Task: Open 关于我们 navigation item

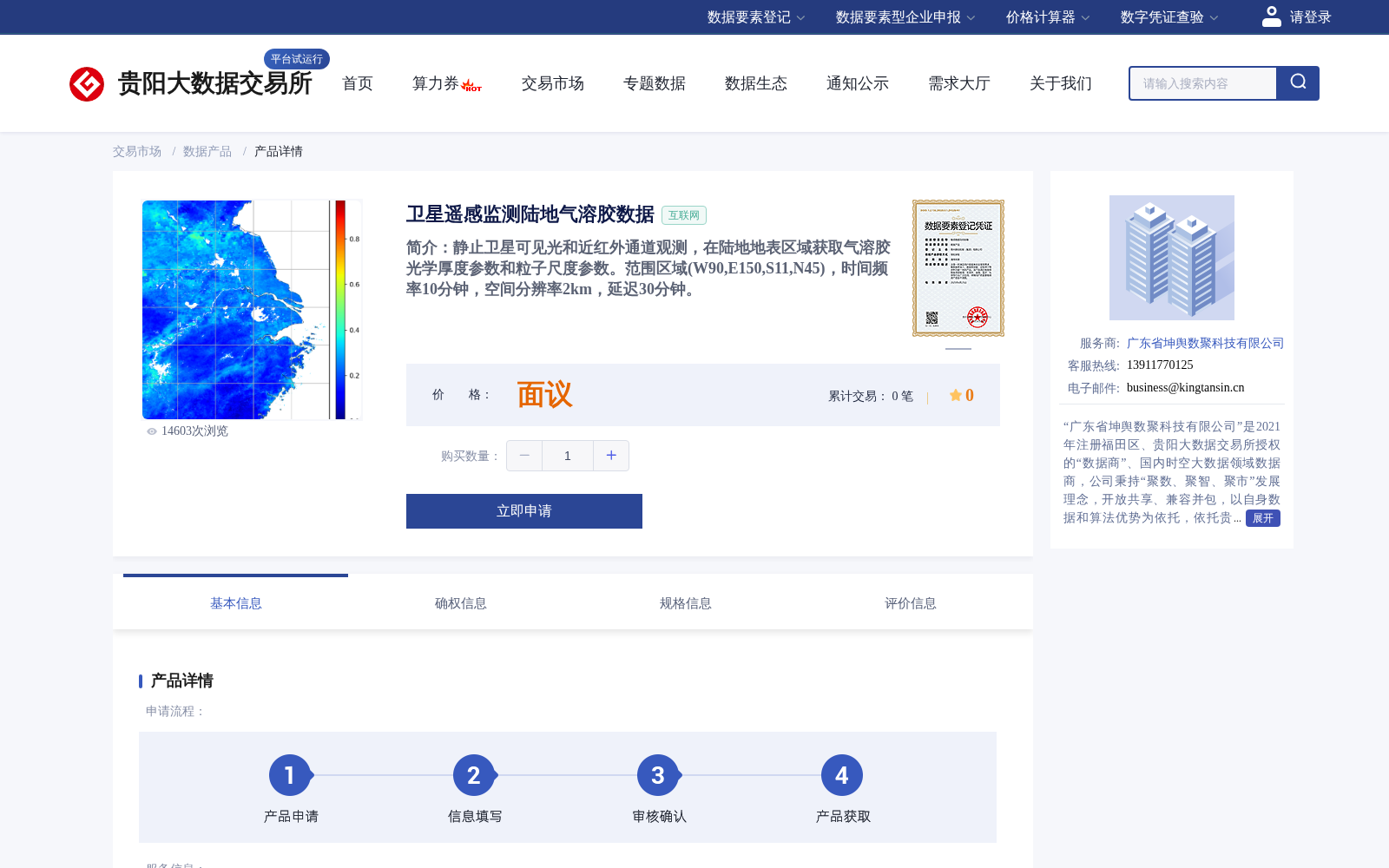Action: tap(1061, 83)
